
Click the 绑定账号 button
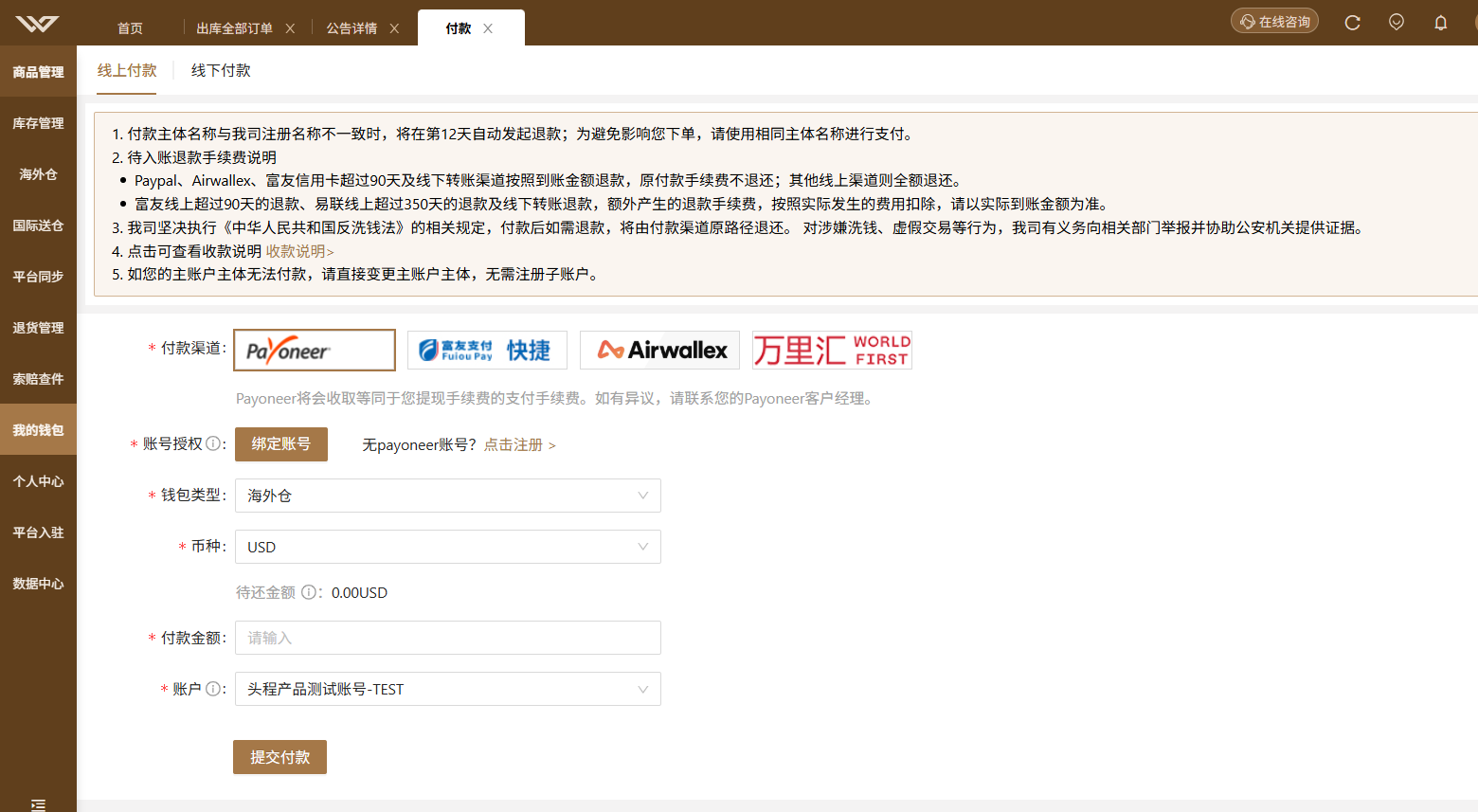click(x=281, y=444)
